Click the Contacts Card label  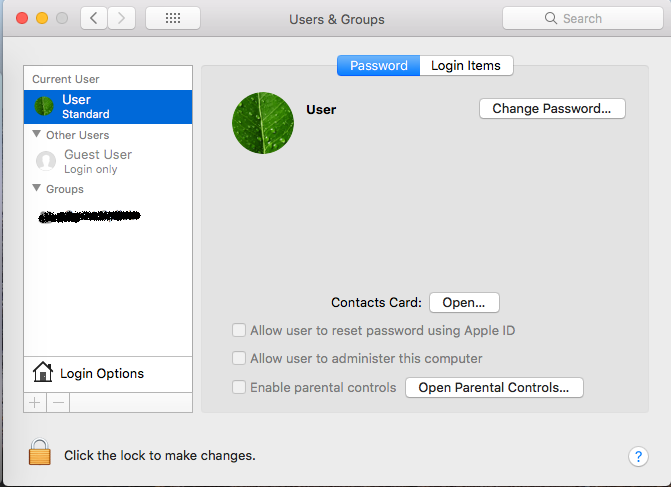[x=377, y=303]
